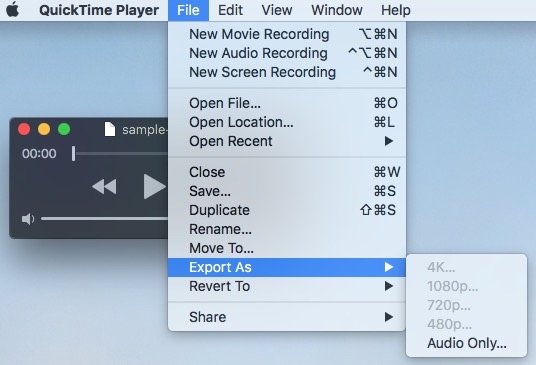The width and height of the screenshot is (536, 365).
Task: Choose Save… from File menu
Action: tap(287, 191)
